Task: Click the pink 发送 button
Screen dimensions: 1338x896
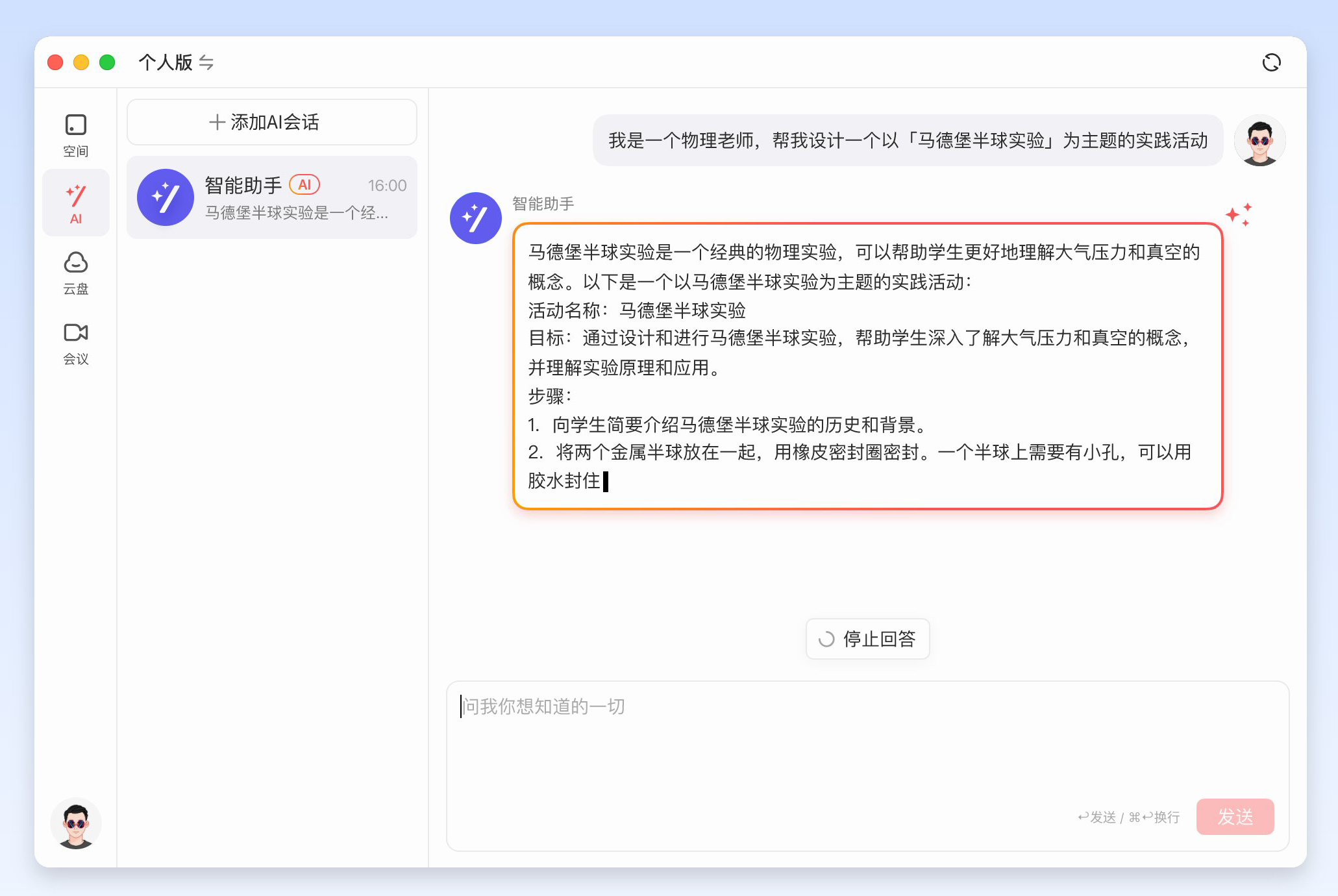Action: (x=1234, y=816)
